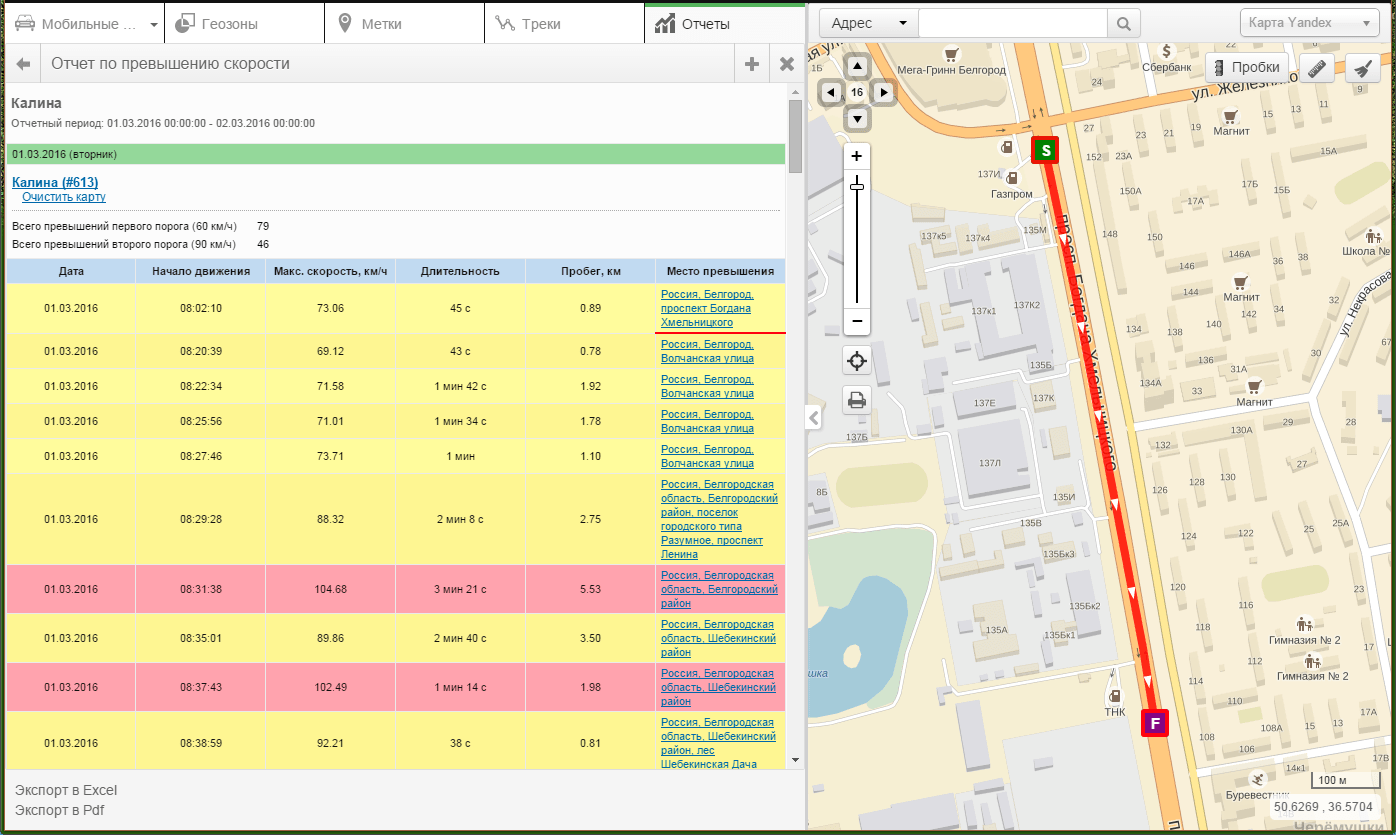This screenshot has width=1396, height=835.
Task: Click the Буревестник map icon
Action: [1257, 779]
